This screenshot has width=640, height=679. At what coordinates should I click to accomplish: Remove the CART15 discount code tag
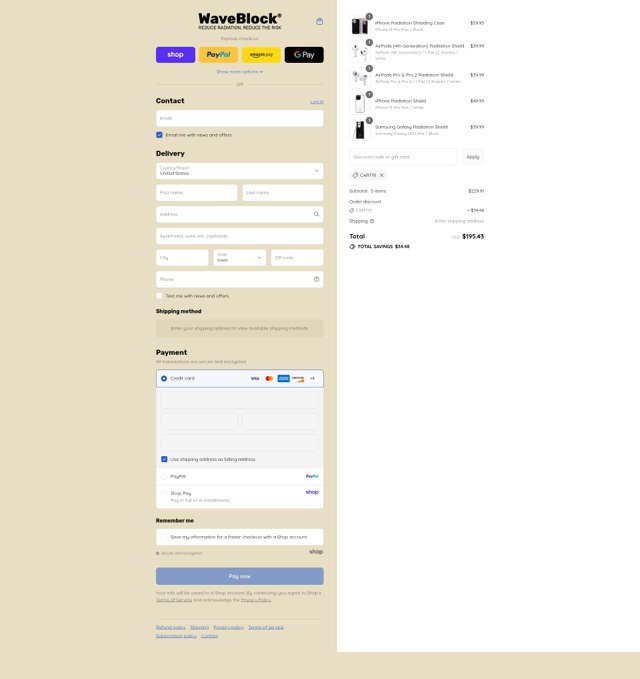click(x=381, y=175)
